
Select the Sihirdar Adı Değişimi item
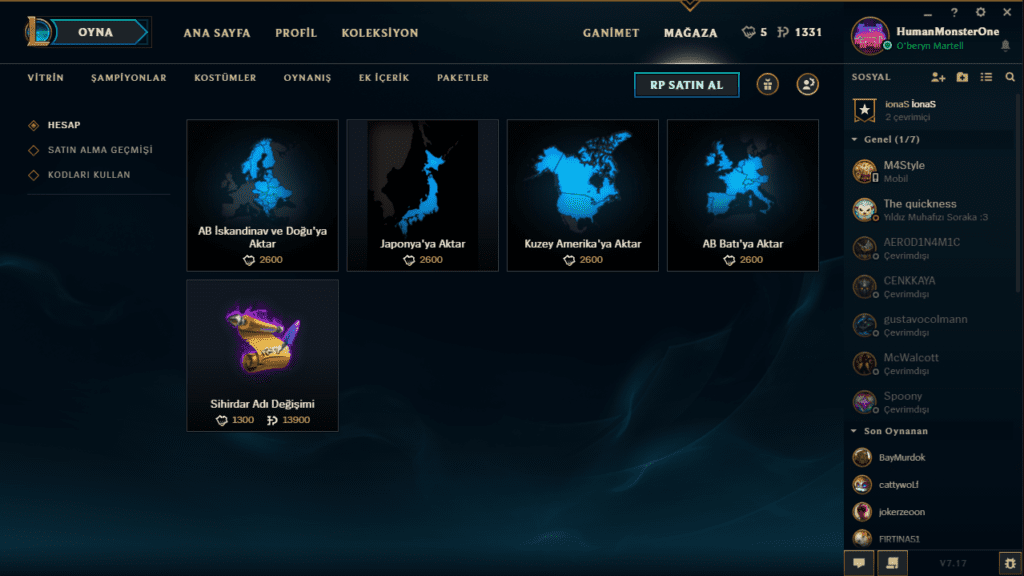[x=263, y=355]
